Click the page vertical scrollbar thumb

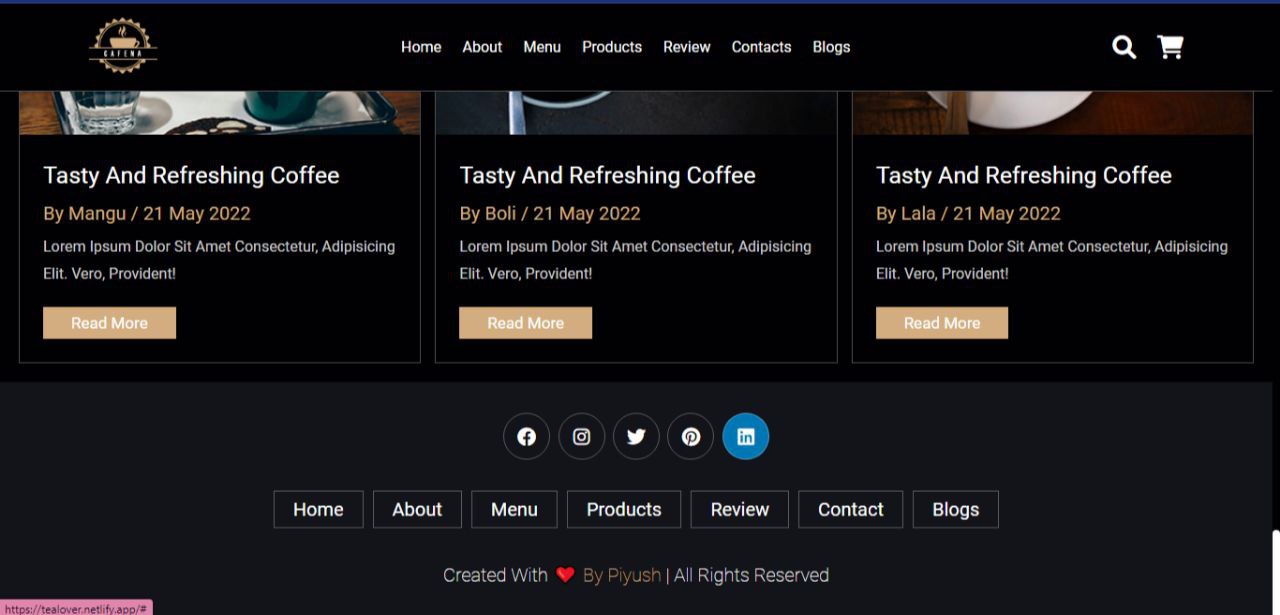[1276, 572]
